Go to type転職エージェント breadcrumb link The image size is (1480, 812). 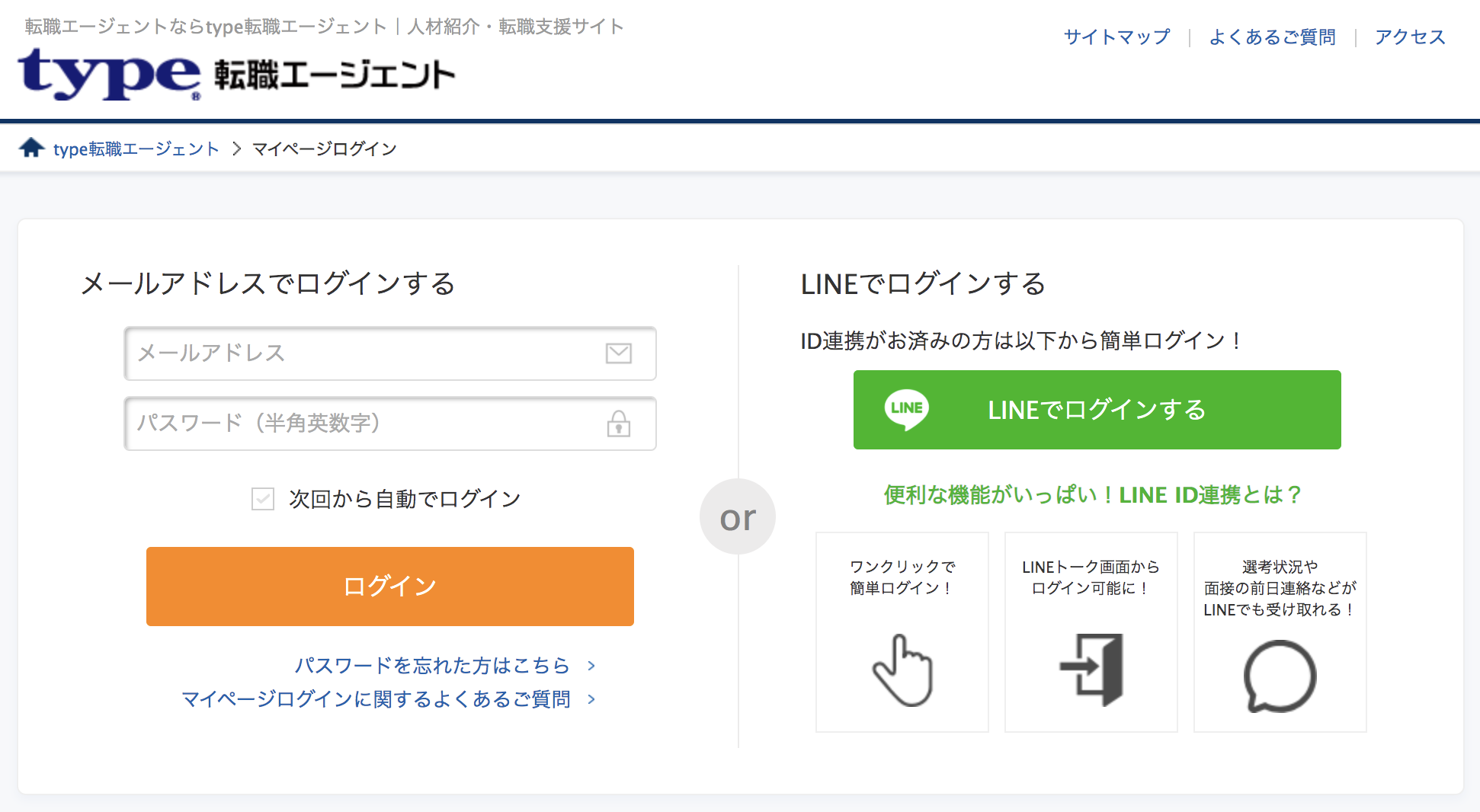coord(136,149)
